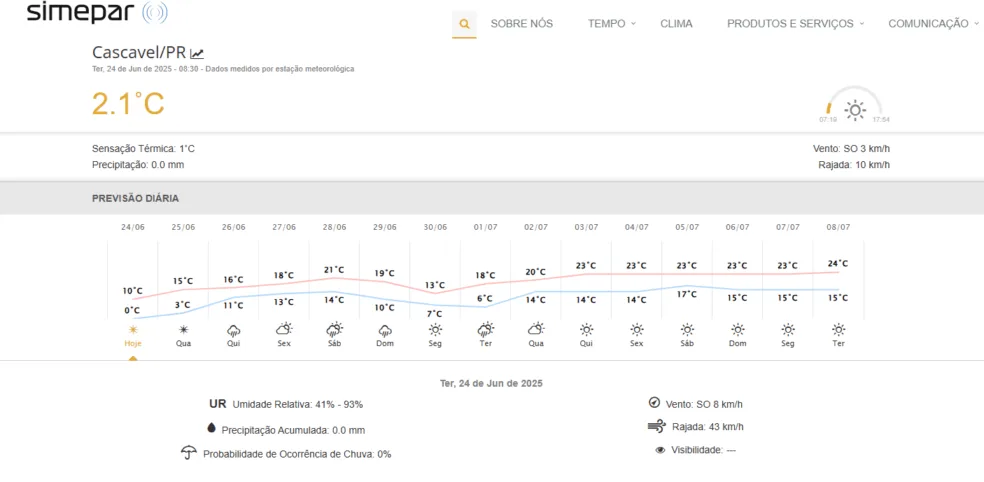Click the 24/06 date column header
984x482 pixels.
(x=132, y=227)
